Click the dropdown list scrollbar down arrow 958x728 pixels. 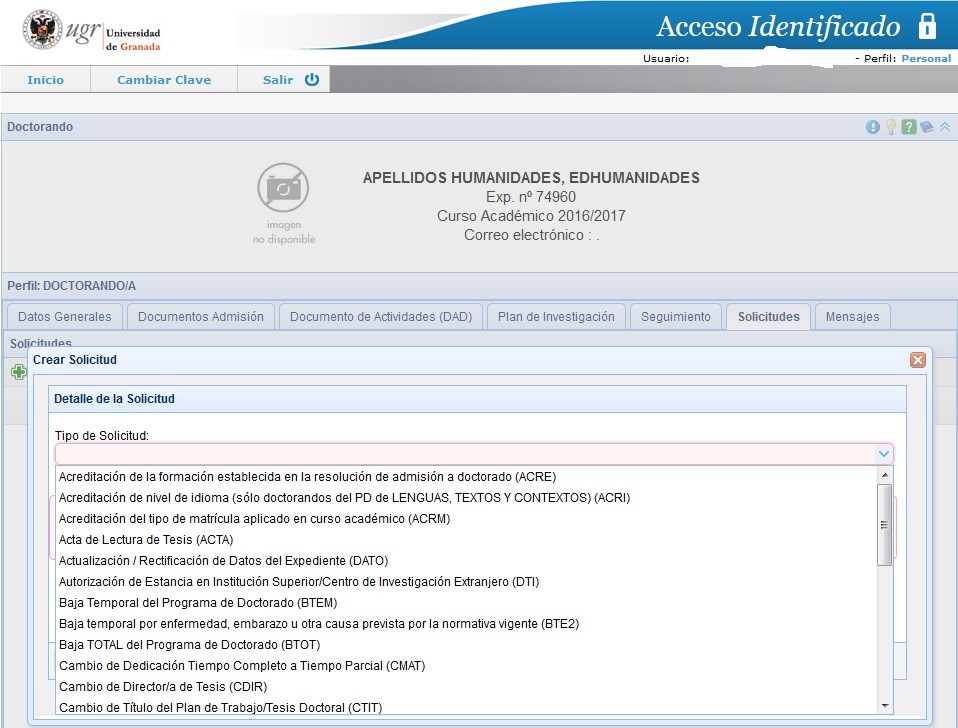pos(884,706)
